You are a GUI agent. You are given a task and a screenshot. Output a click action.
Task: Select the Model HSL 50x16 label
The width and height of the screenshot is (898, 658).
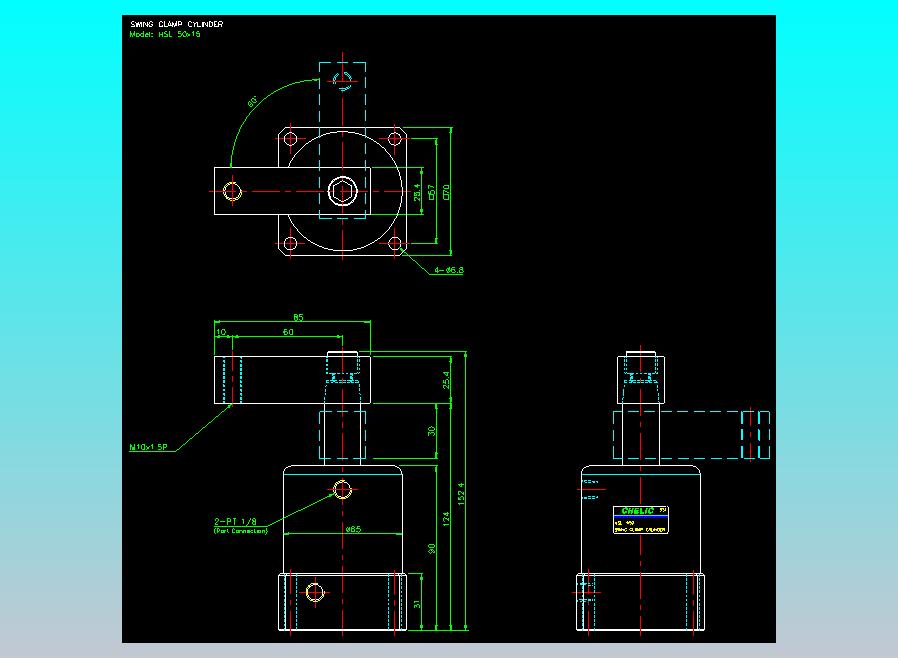[165, 34]
